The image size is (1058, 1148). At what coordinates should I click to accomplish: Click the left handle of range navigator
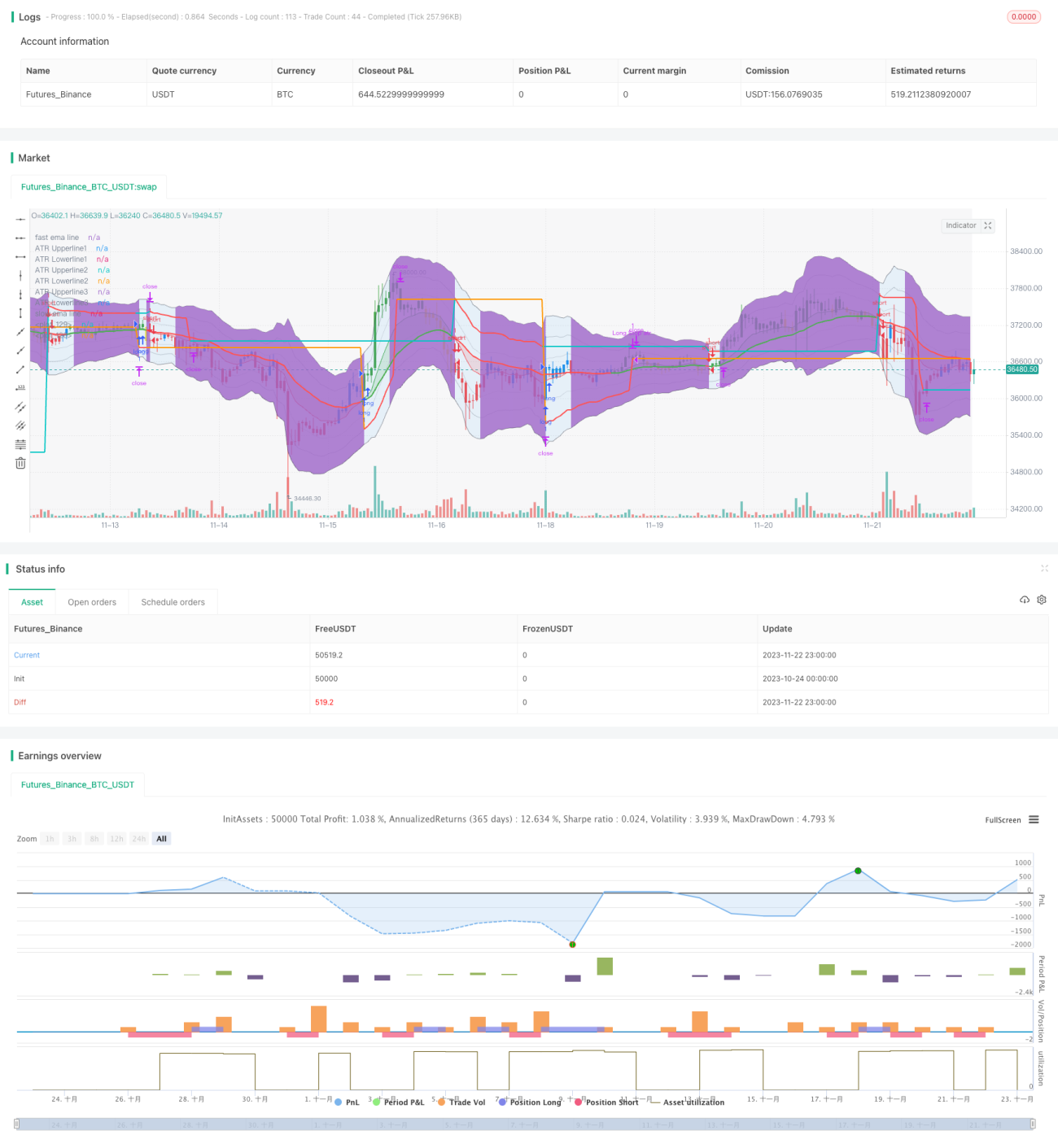coord(17,1124)
